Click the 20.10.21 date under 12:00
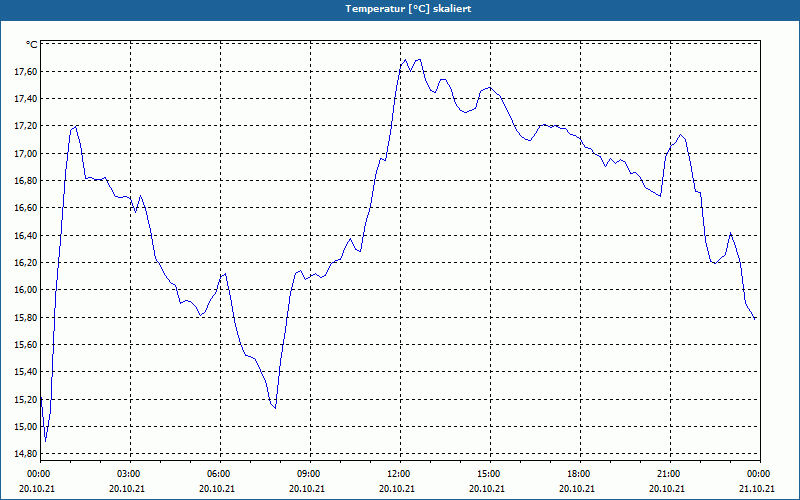Image resolution: width=800 pixels, height=500 pixels. tap(397, 489)
